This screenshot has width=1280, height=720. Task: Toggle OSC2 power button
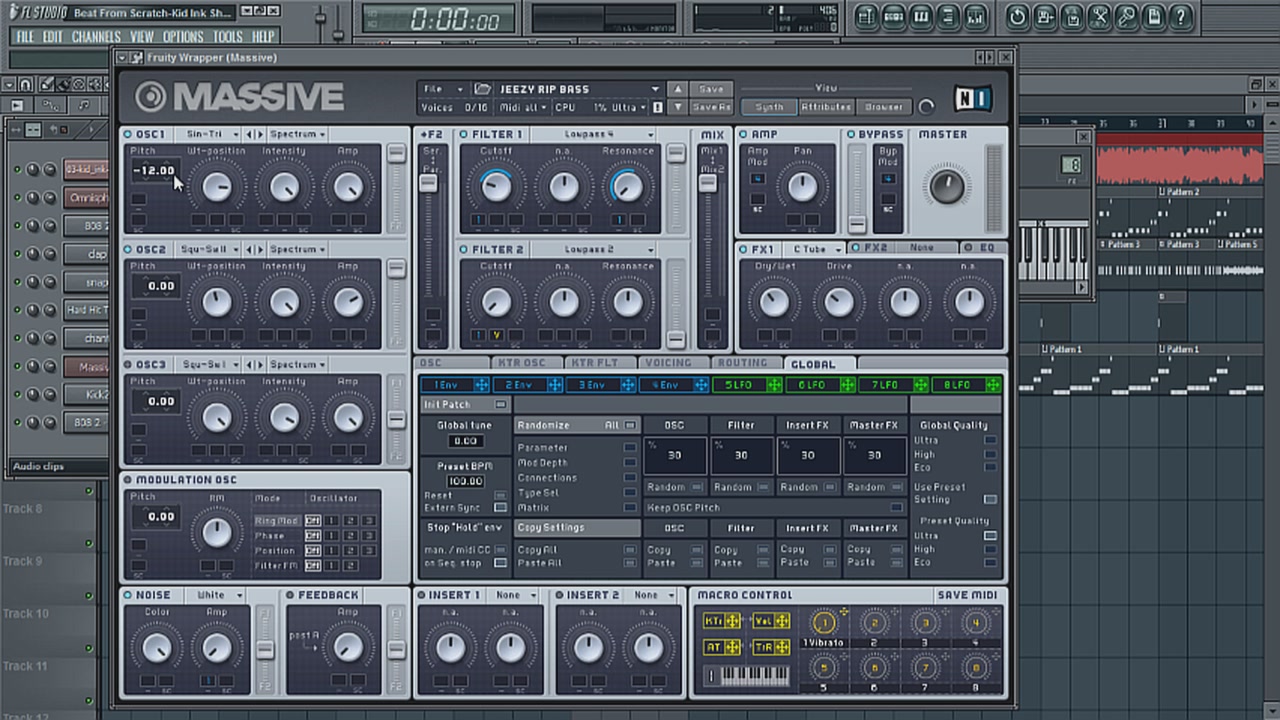point(129,249)
